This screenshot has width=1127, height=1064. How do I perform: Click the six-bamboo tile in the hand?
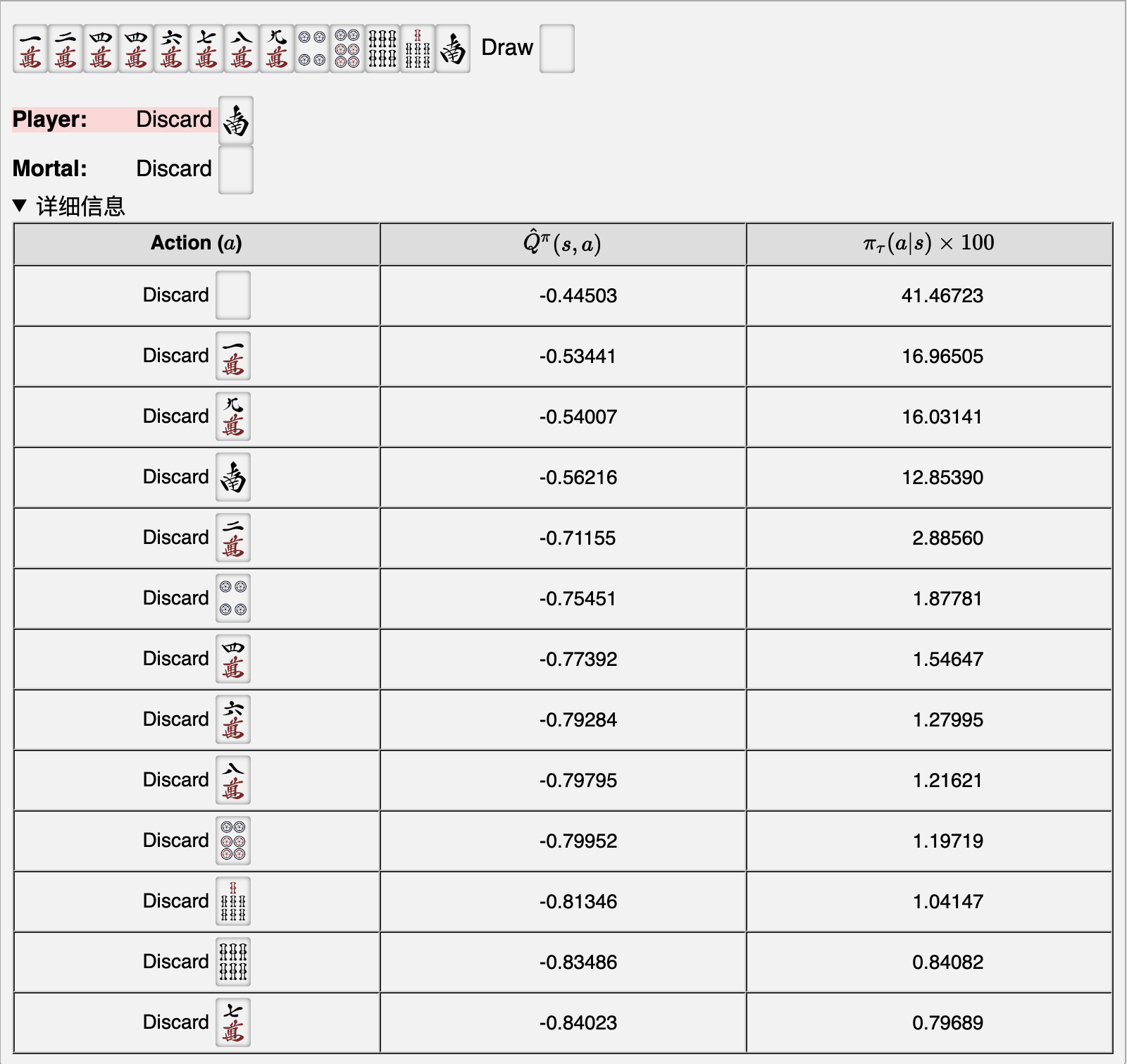[x=382, y=49]
